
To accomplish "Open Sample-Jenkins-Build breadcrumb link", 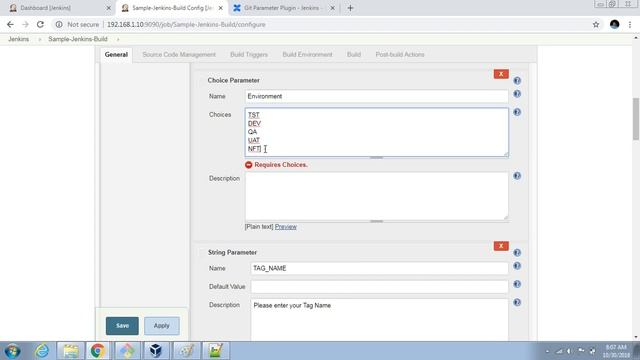I will click(78, 39).
